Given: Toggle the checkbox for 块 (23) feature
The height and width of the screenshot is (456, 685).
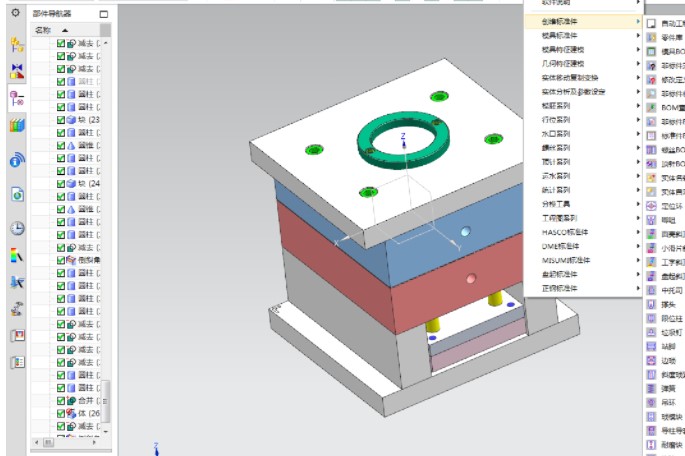Looking at the screenshot, I should pyautogui.click(x=61, y=119).
